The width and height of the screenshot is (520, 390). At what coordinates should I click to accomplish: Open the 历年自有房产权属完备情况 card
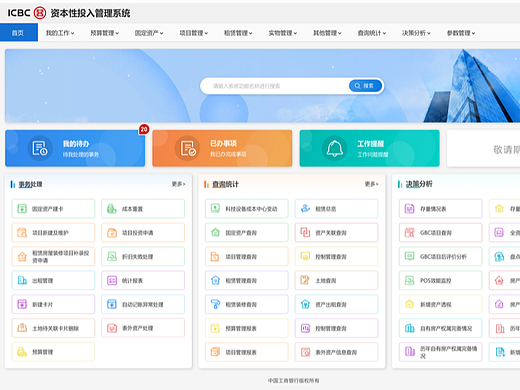(441, 352)
